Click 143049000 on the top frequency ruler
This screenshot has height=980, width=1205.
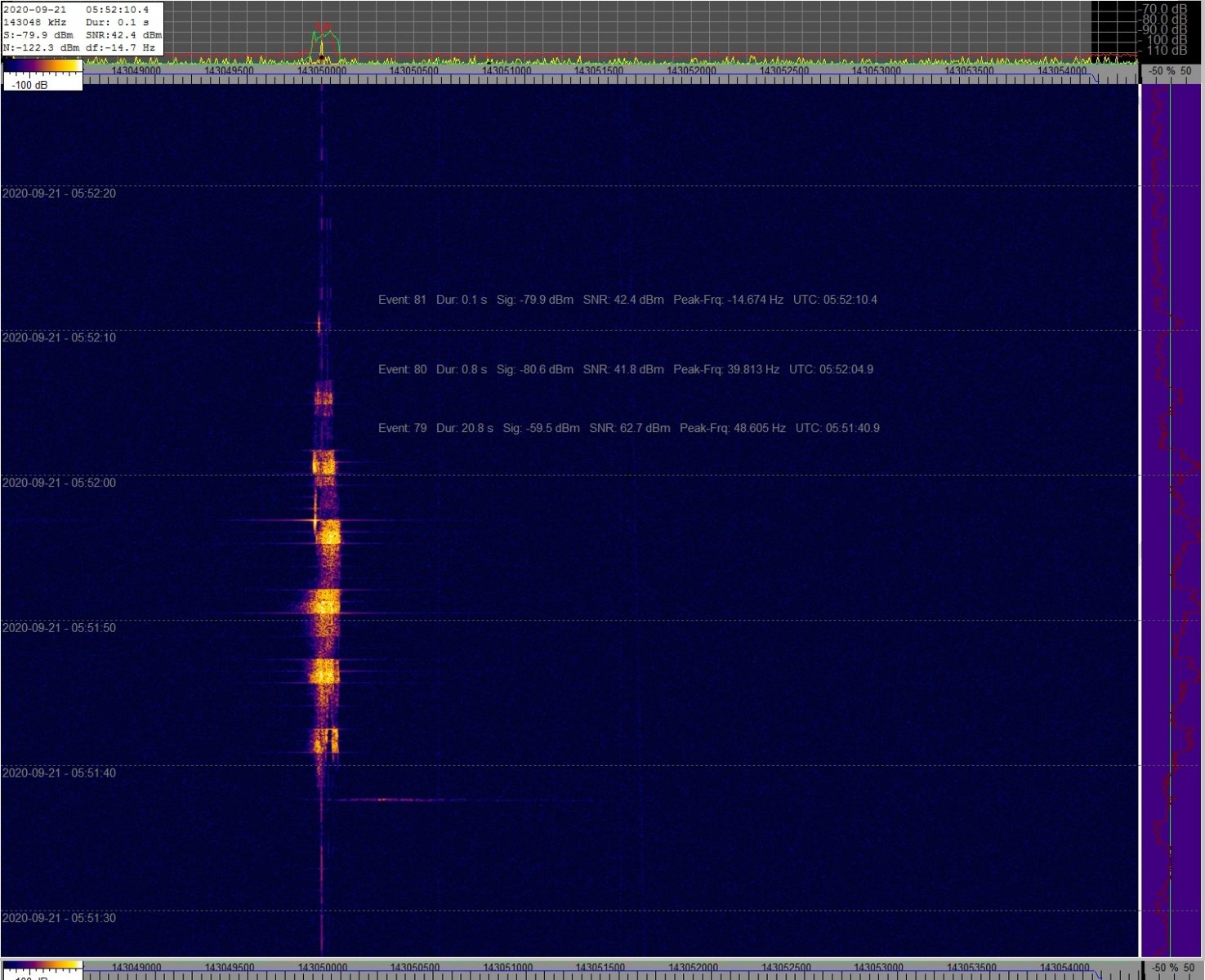pos(136,71)
